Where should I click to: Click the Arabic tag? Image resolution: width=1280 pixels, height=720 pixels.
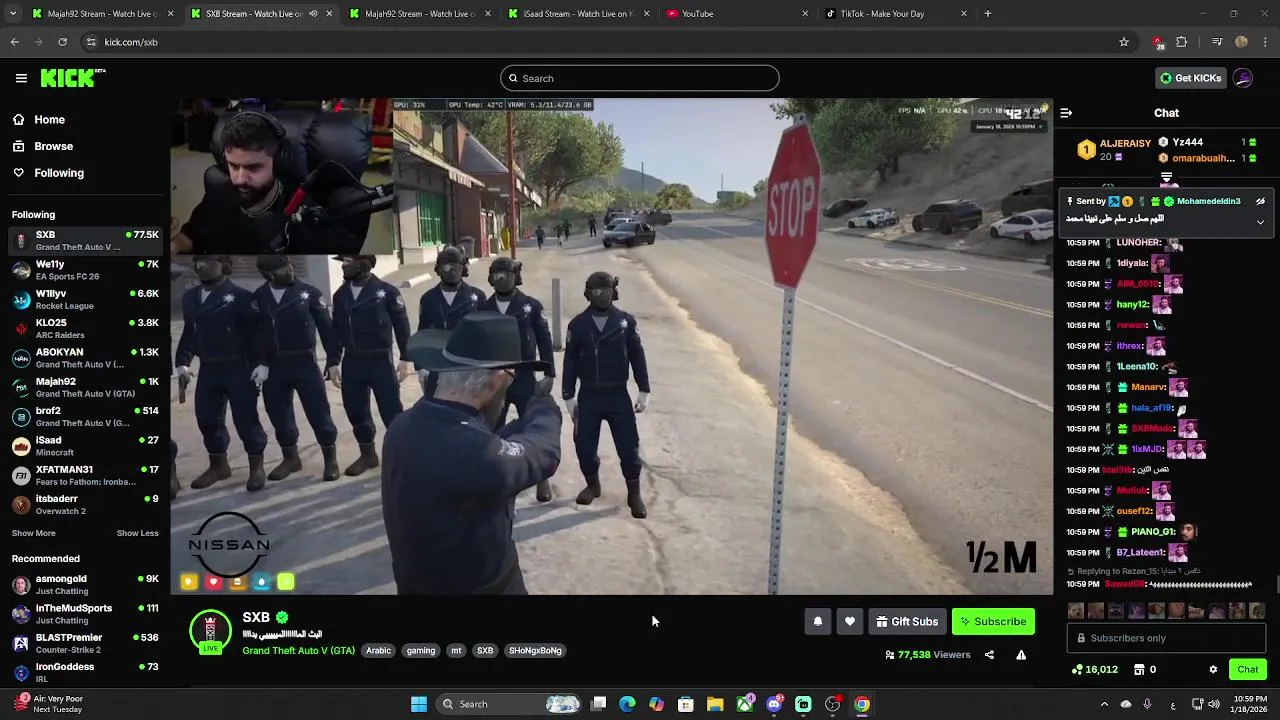point(378,651)
